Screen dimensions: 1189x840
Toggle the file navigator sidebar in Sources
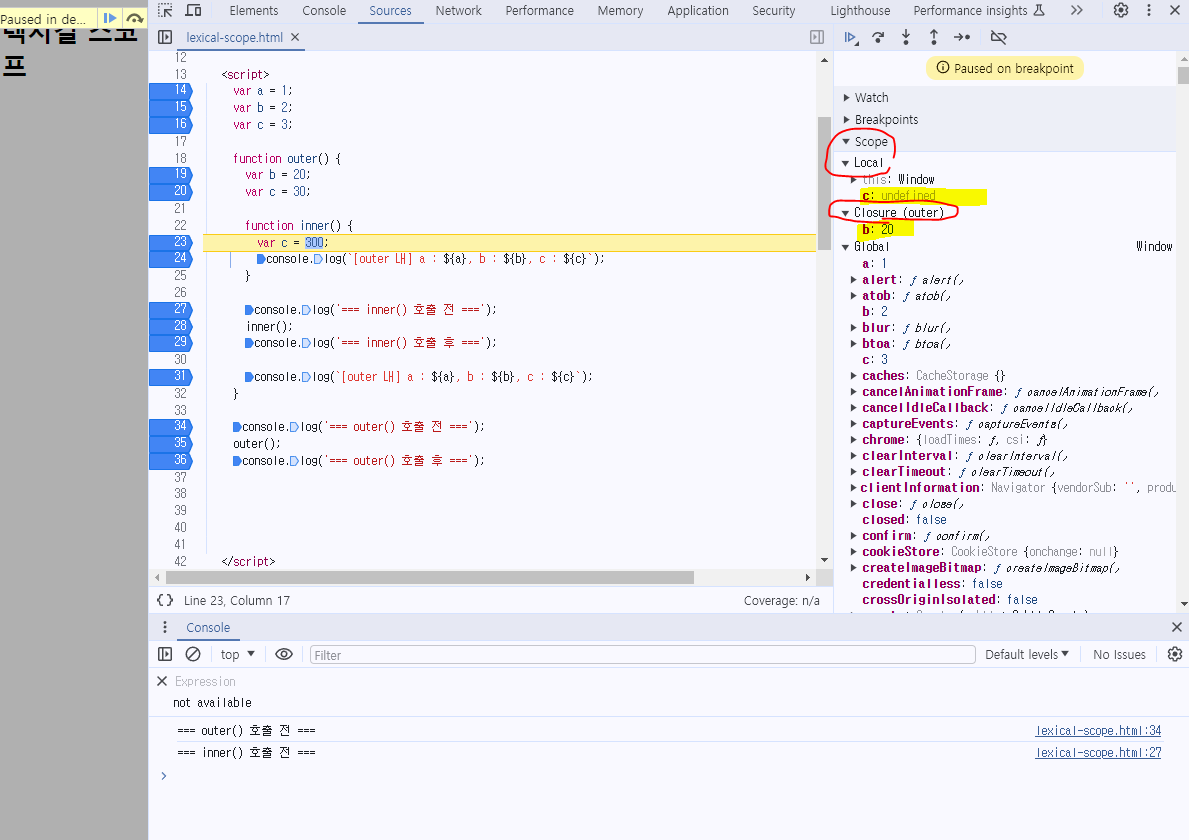[165, 37]
